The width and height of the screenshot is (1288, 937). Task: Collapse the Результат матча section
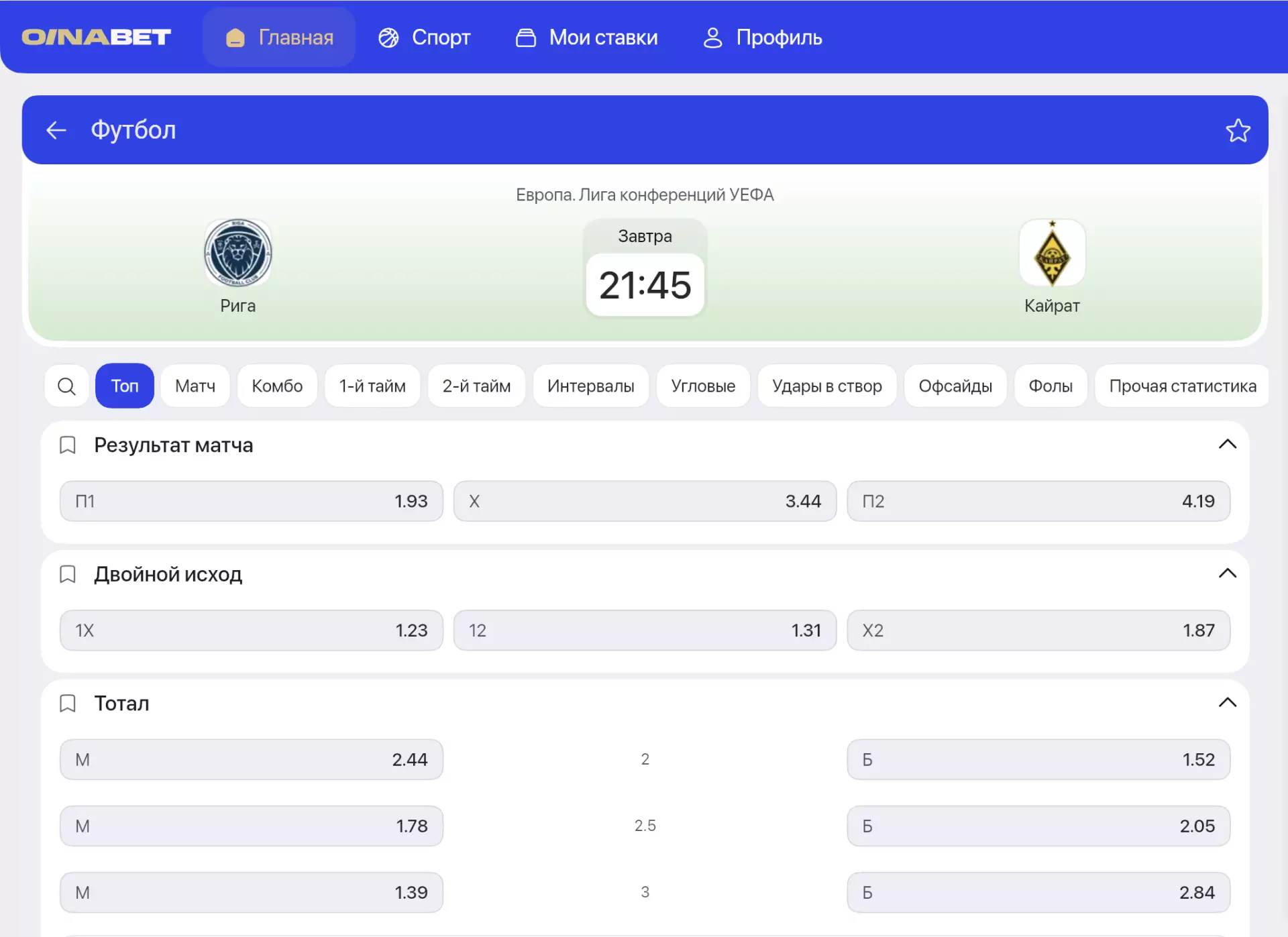[1227, 444]
